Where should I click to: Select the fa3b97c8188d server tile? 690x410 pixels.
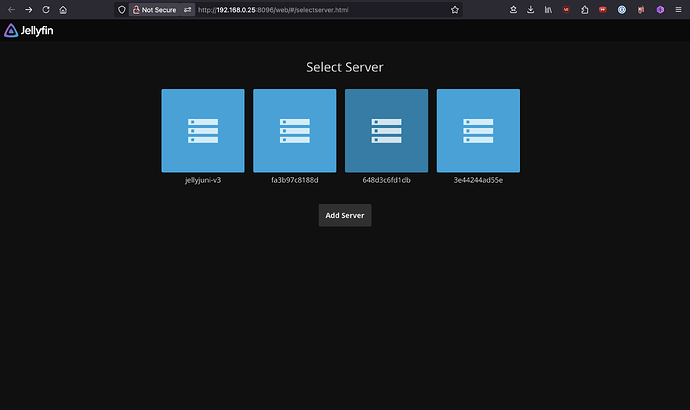click(x=294, y=131)
